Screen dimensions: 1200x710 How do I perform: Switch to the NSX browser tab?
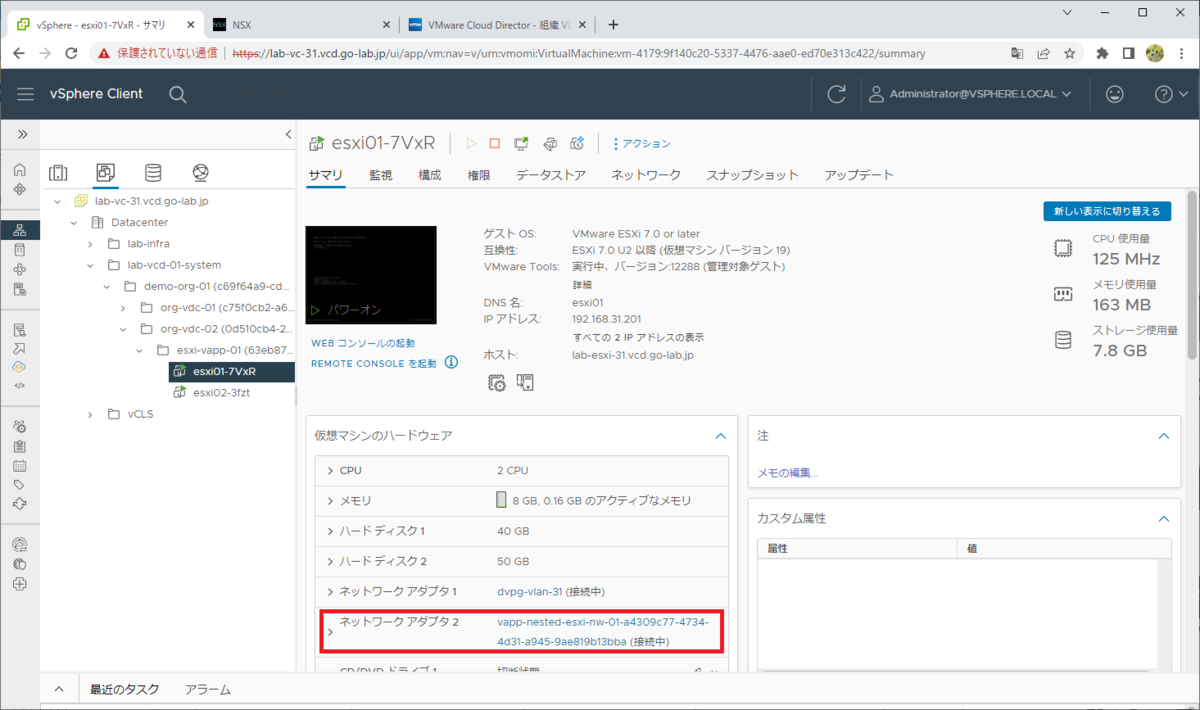[x=302, y=25]
